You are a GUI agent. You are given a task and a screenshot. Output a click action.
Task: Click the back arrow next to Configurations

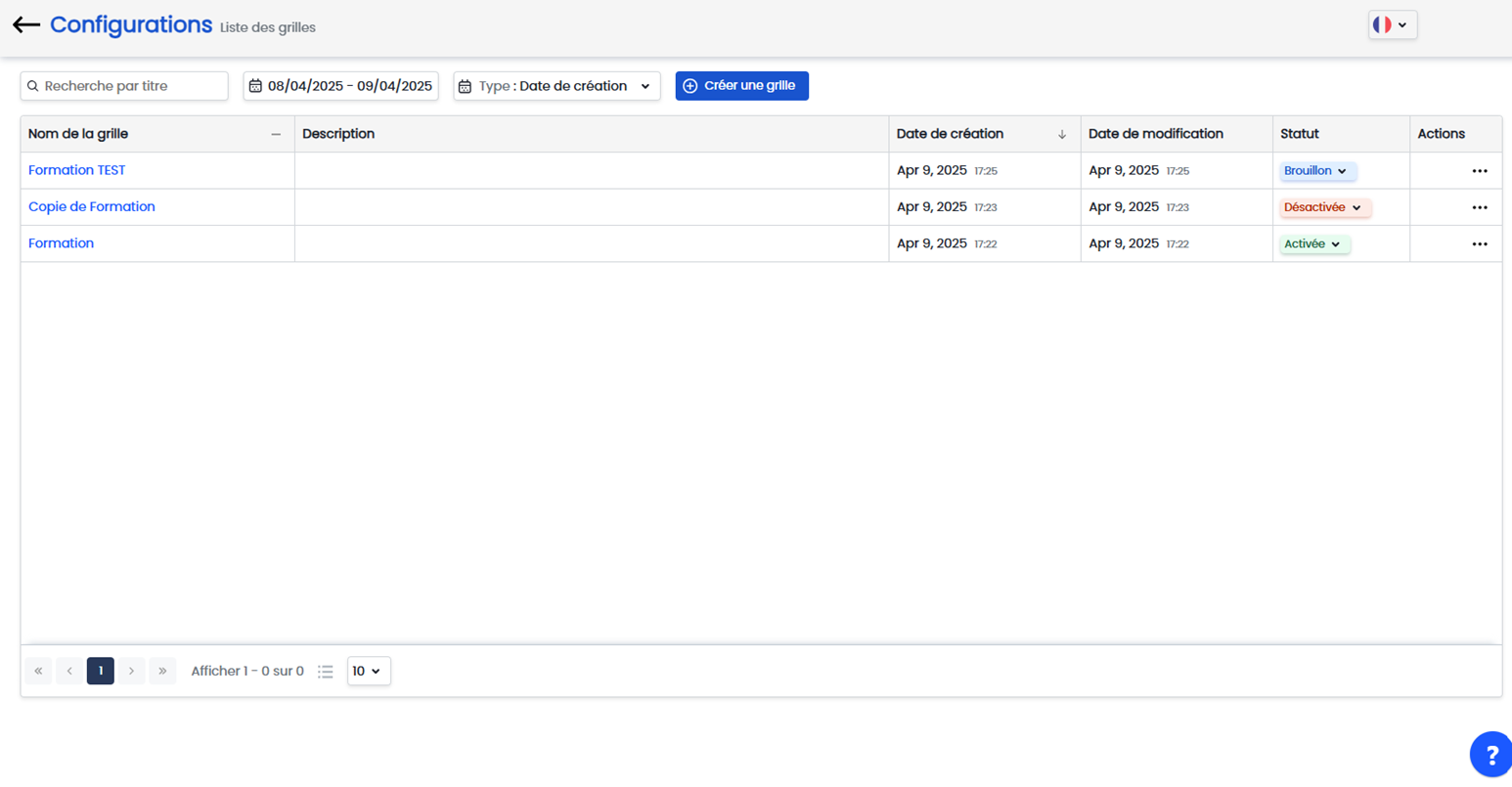26,25
